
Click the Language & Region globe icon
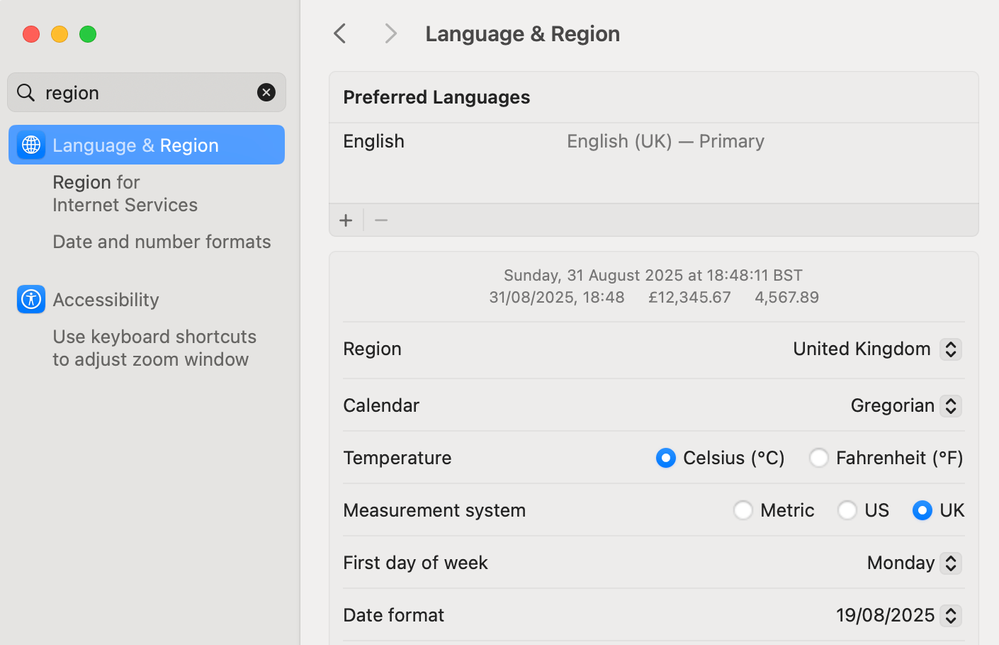pyautogui.click(x=31, y=145)
